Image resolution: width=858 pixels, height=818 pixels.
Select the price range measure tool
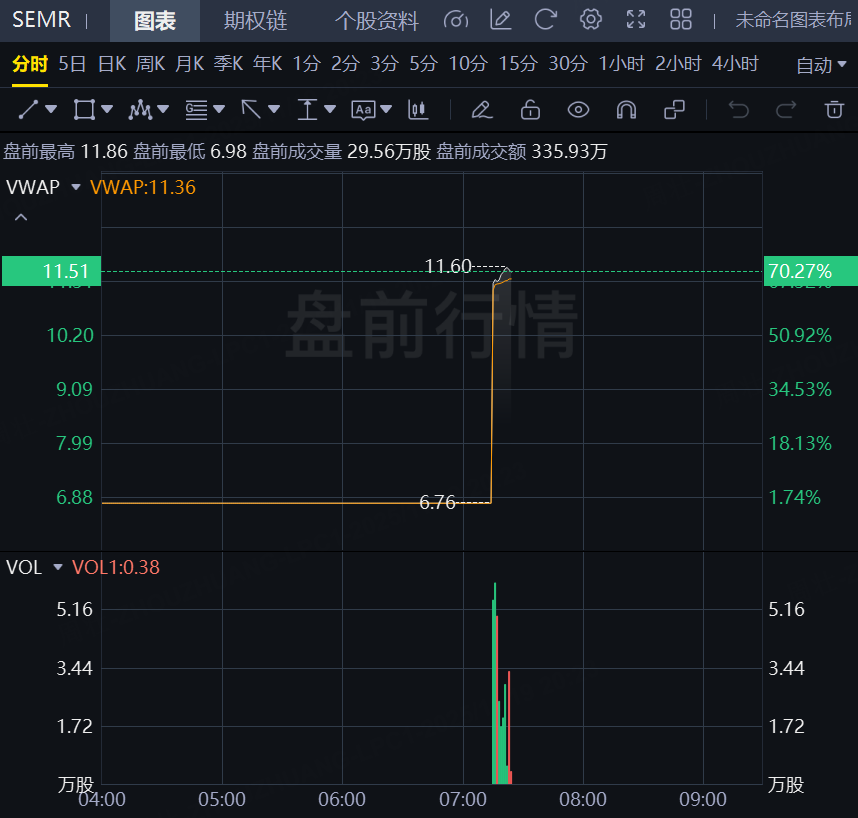click(x=308, y=109)
